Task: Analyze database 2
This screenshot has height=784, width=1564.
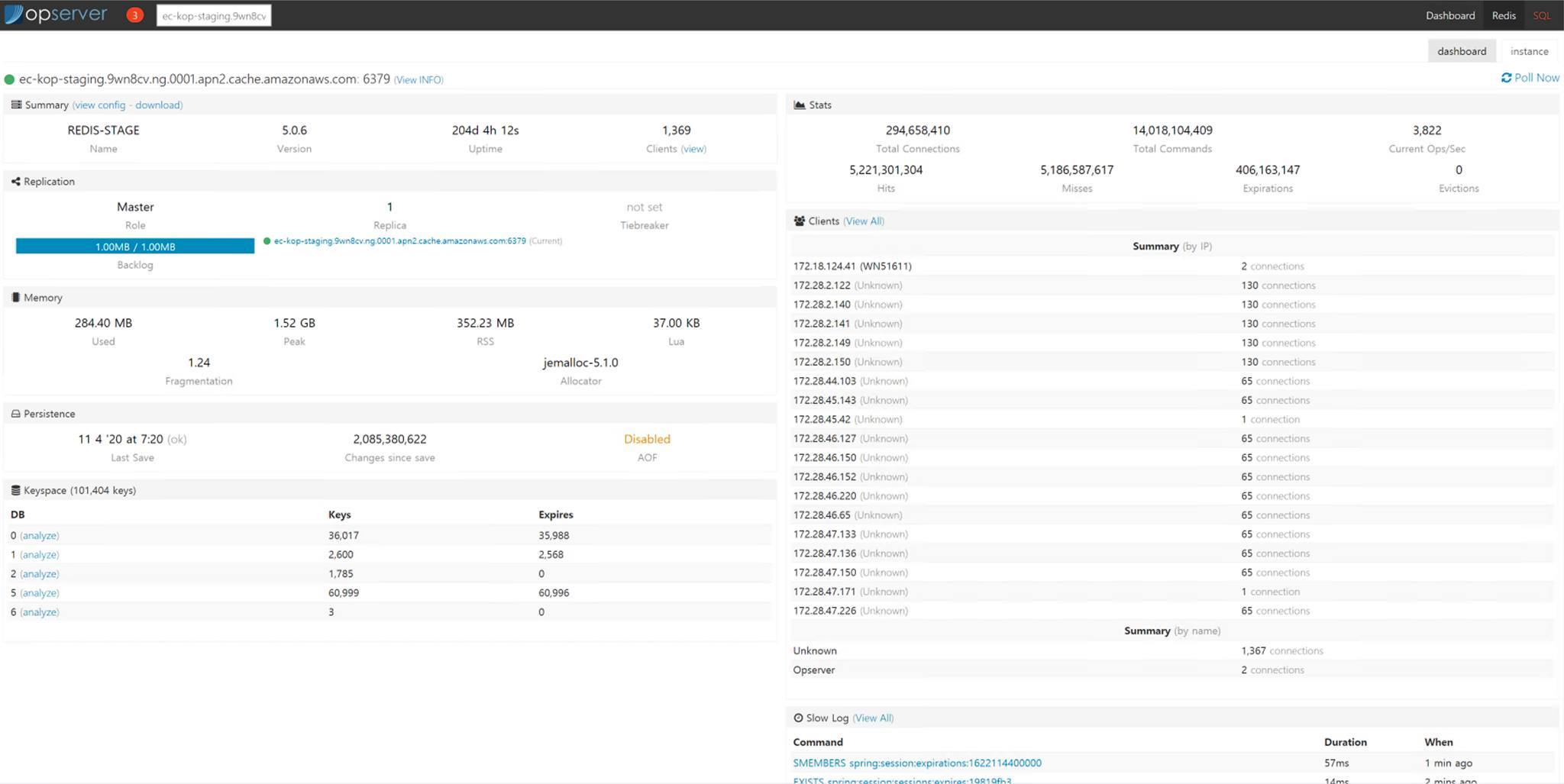Action: click(39, 574)
